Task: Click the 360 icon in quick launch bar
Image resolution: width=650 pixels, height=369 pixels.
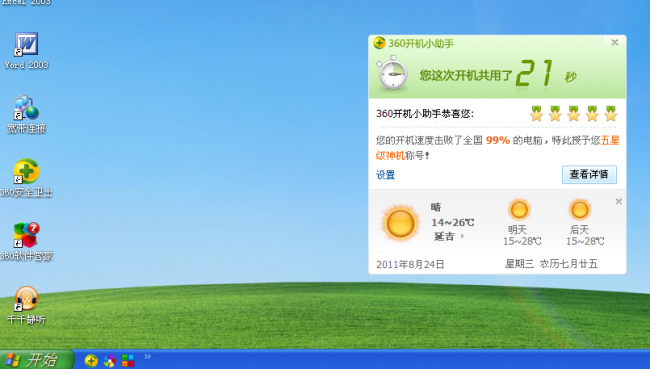Action: [x=91, y=360]
